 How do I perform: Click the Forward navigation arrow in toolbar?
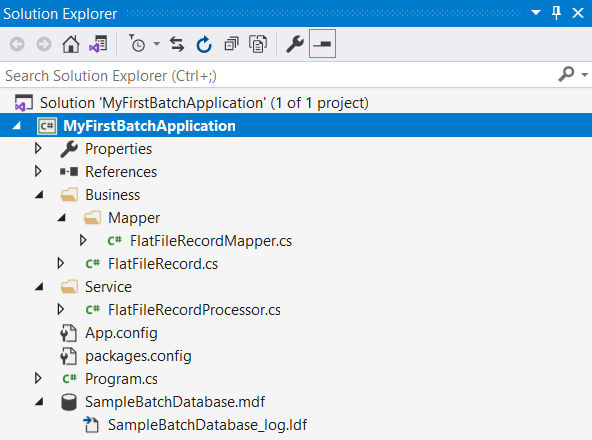point(44,44)
